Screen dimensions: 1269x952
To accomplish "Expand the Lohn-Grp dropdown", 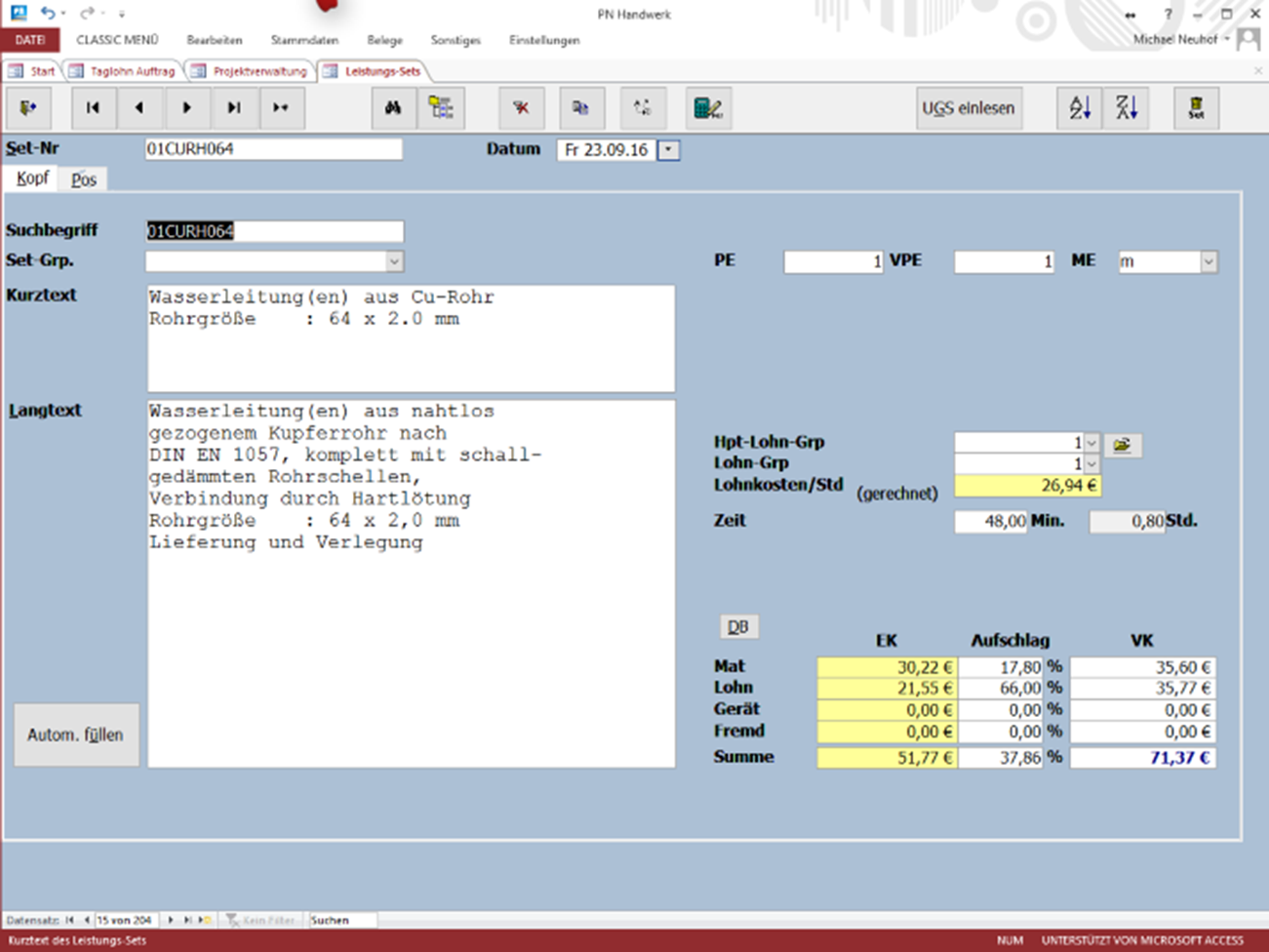I will [1091, 464].
